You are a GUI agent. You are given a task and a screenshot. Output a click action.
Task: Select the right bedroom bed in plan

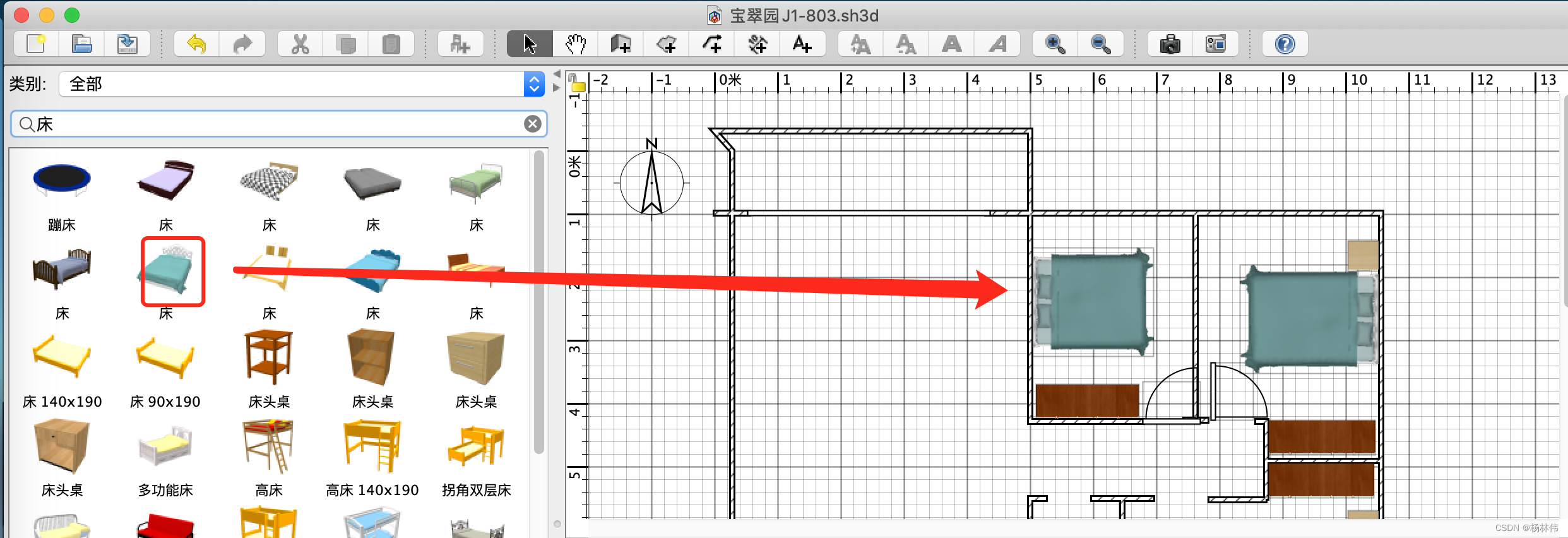1309,319
